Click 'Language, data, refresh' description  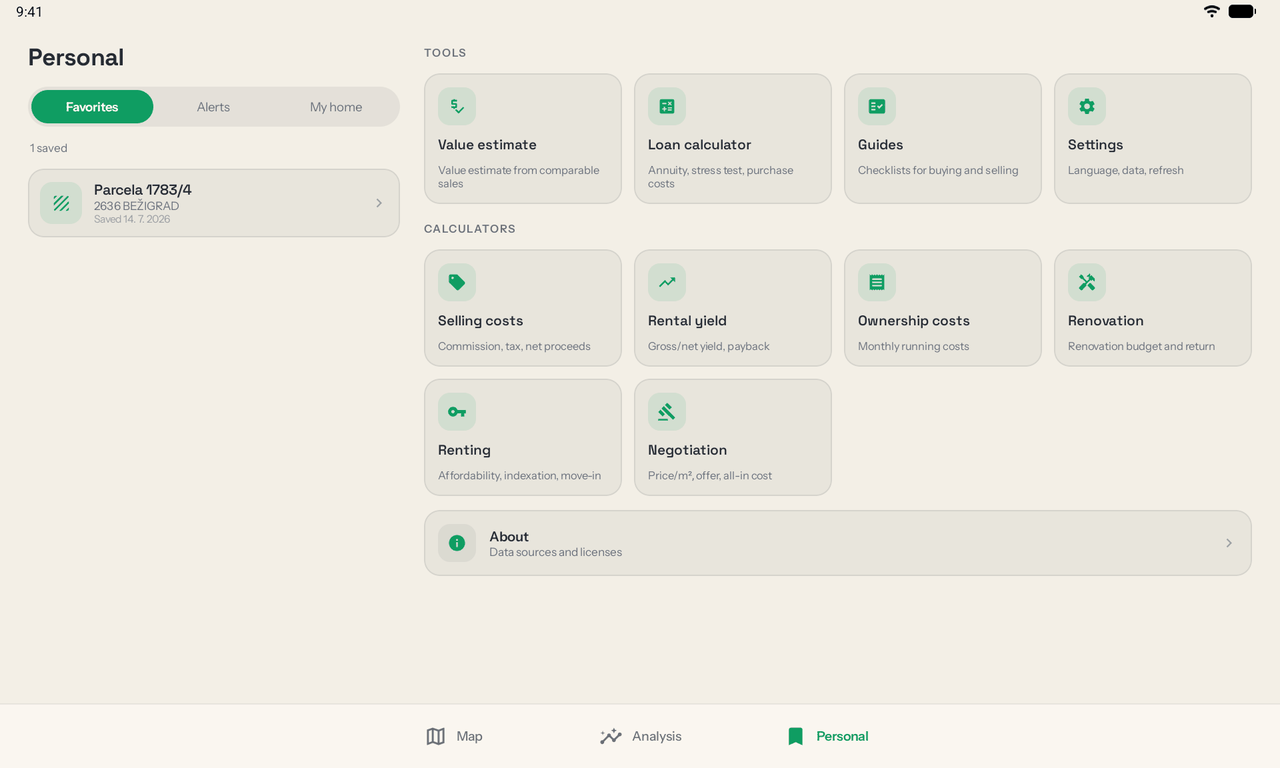[x=1126, y=170]
